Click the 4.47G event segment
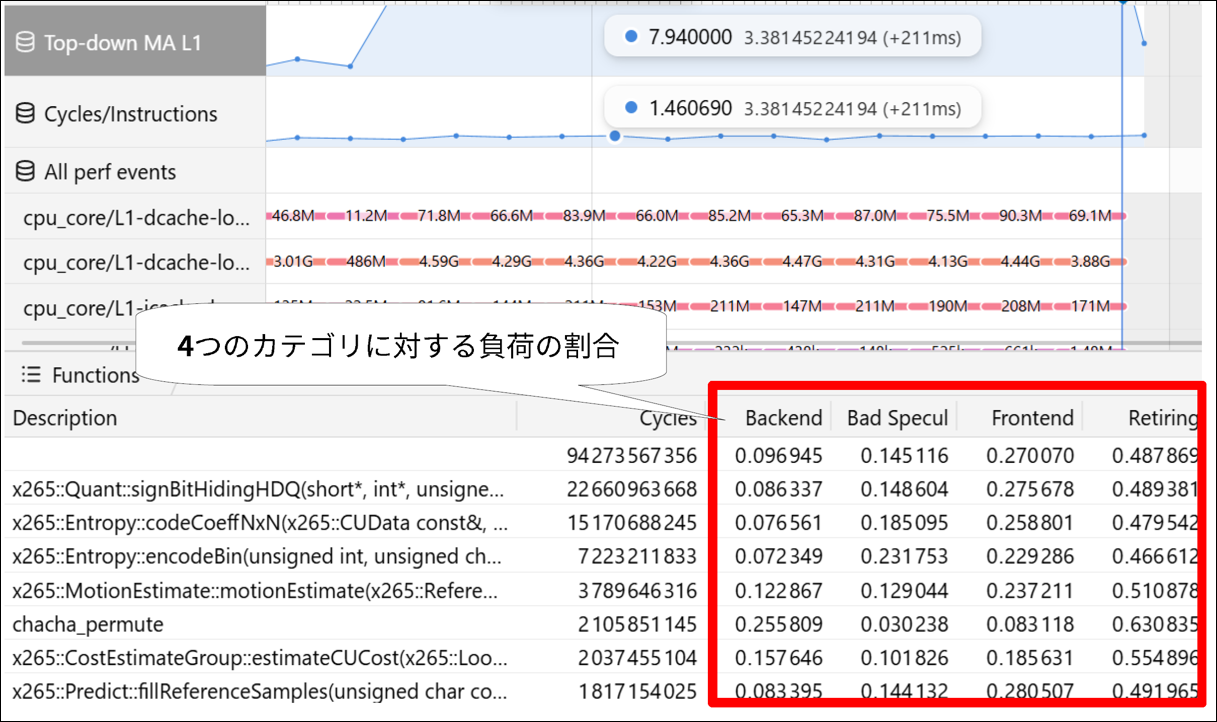 [x=803, y=261]
